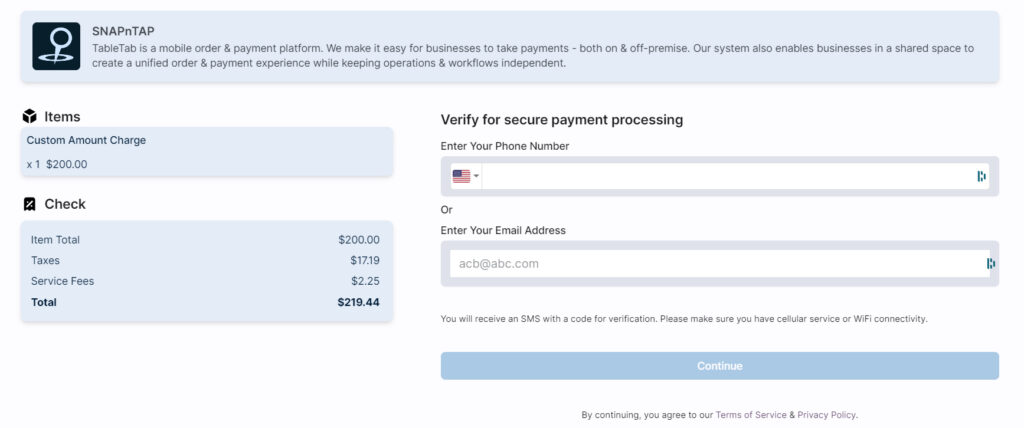1024x428 pixels.
Task: Click the SNAPnTAP logo icon
Action: click(56, 46)
